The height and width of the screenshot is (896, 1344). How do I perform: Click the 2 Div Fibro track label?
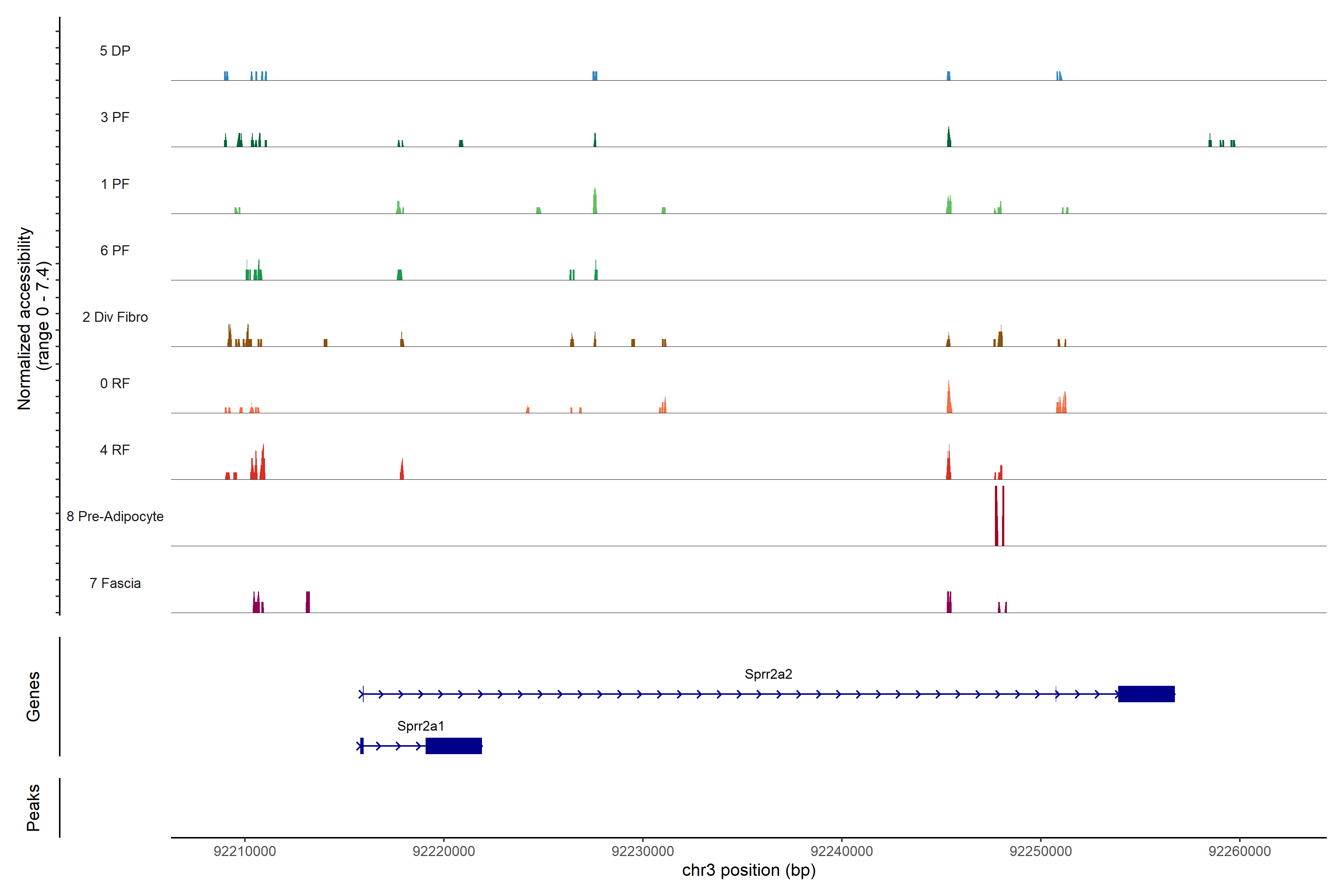[x=115, y=317]
